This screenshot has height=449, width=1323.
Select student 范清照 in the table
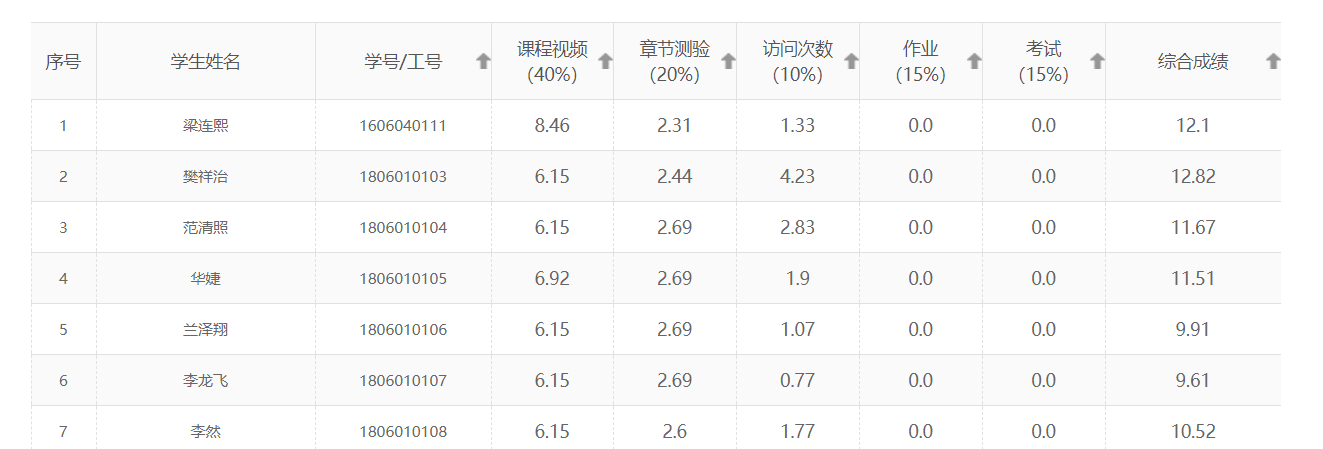[205, 228]
